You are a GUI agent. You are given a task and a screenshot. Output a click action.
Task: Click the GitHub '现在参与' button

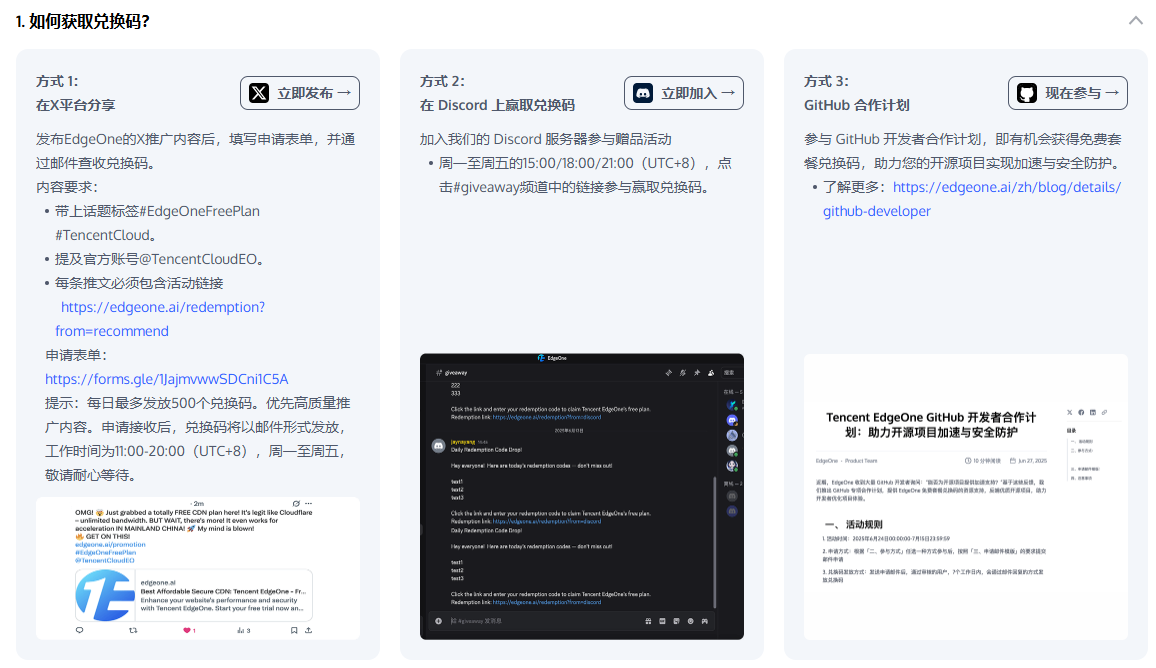1068,93
